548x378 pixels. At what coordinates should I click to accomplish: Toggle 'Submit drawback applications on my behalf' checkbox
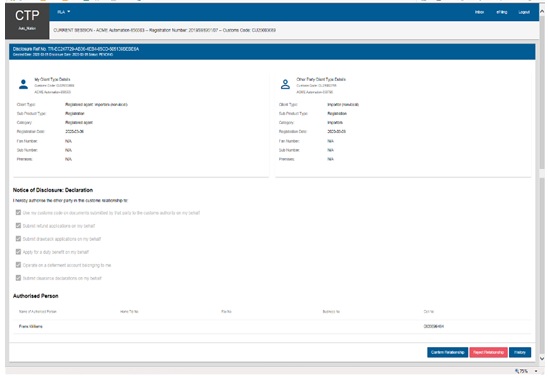19,239
